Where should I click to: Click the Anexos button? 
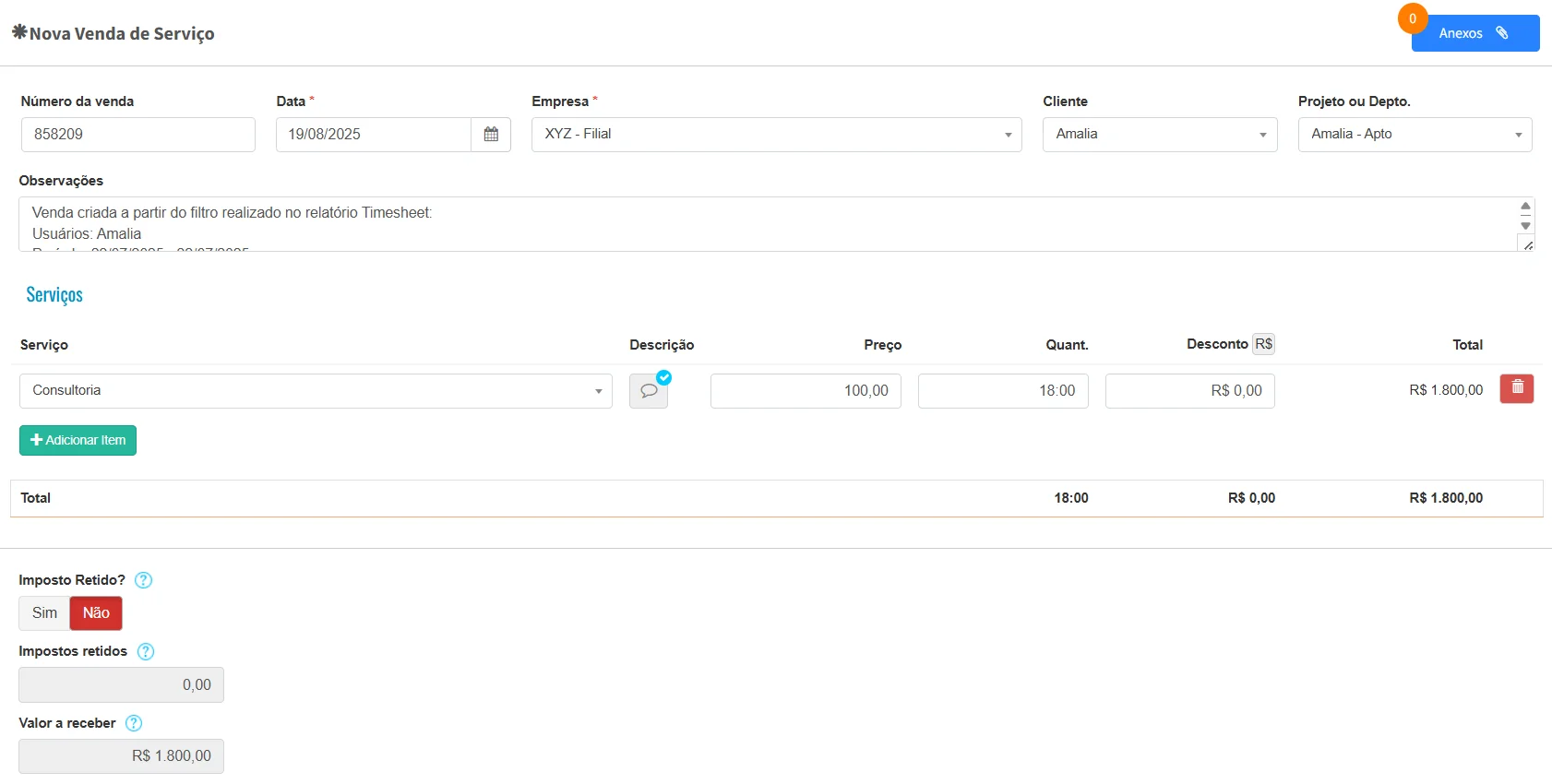[x=1474, y=33]
